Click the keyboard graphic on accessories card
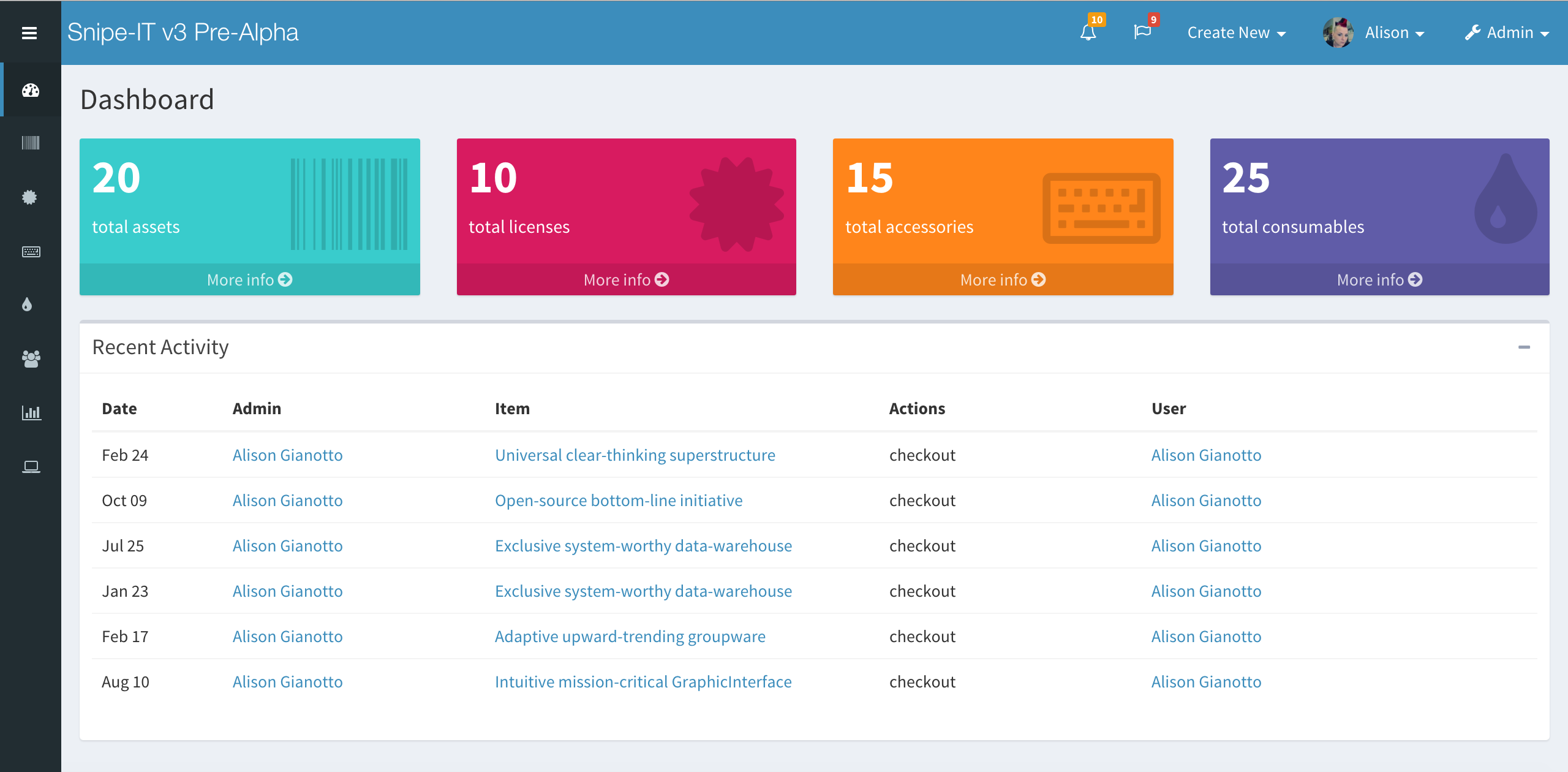This screenshot has height=772, width=1568. (1101, 208)
